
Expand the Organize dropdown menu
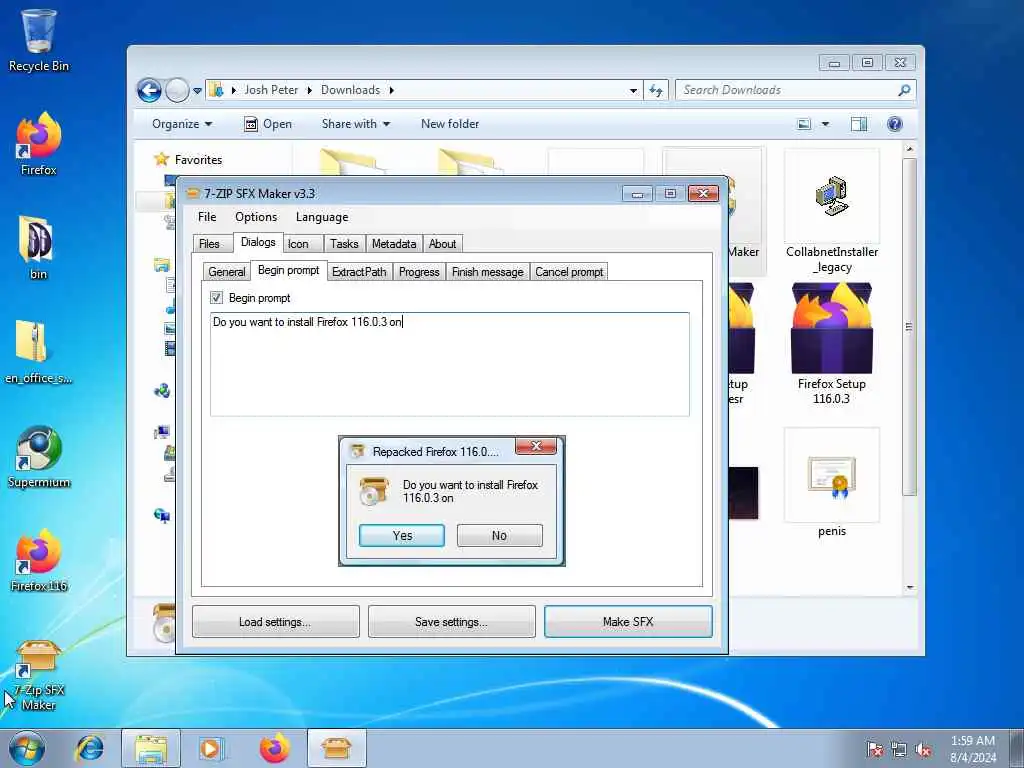182,124
